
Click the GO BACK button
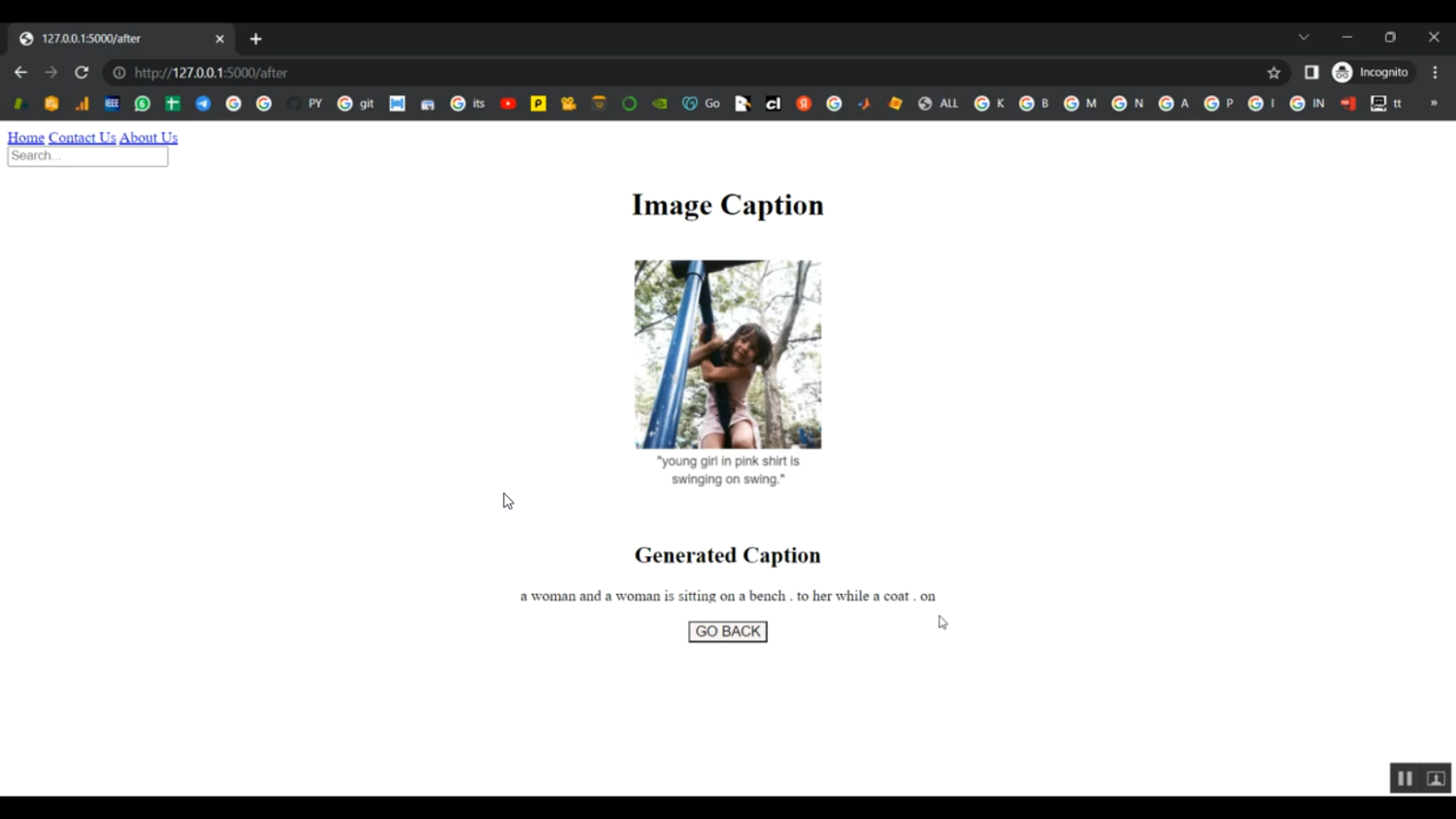(728, 632)
